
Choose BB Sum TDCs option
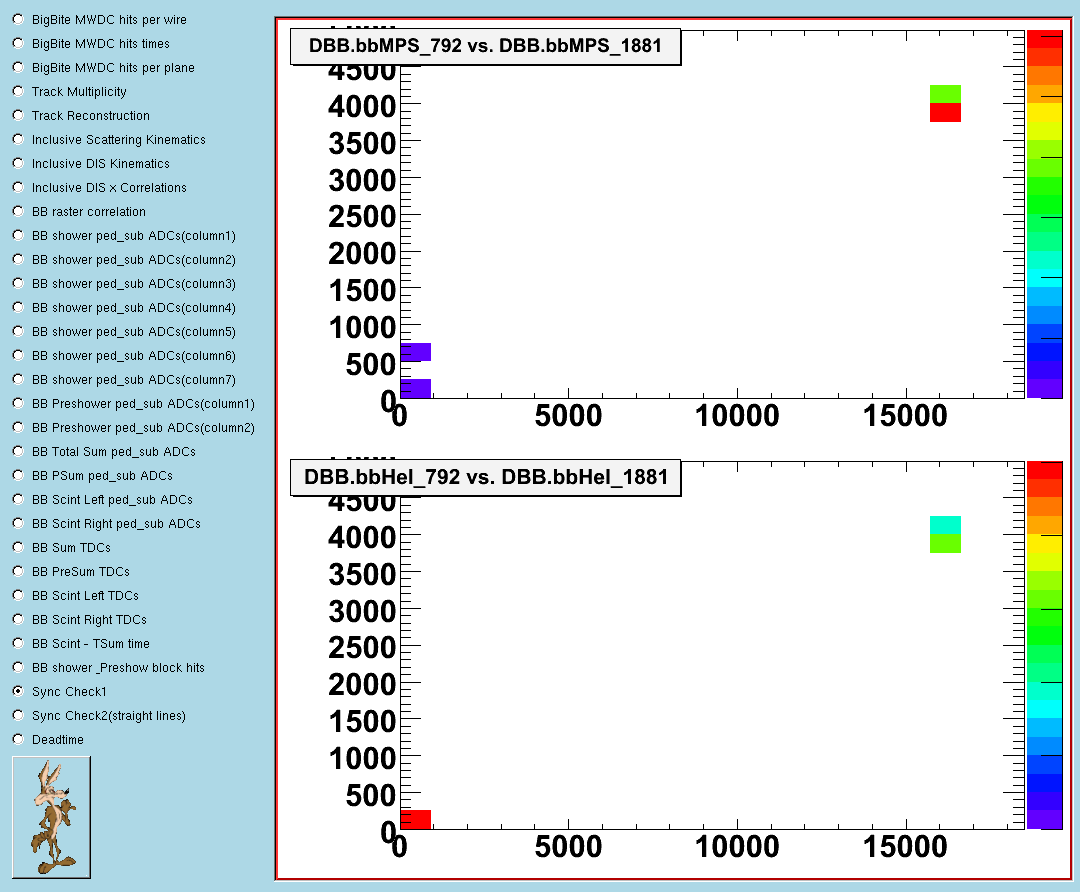tap(19, 548)
